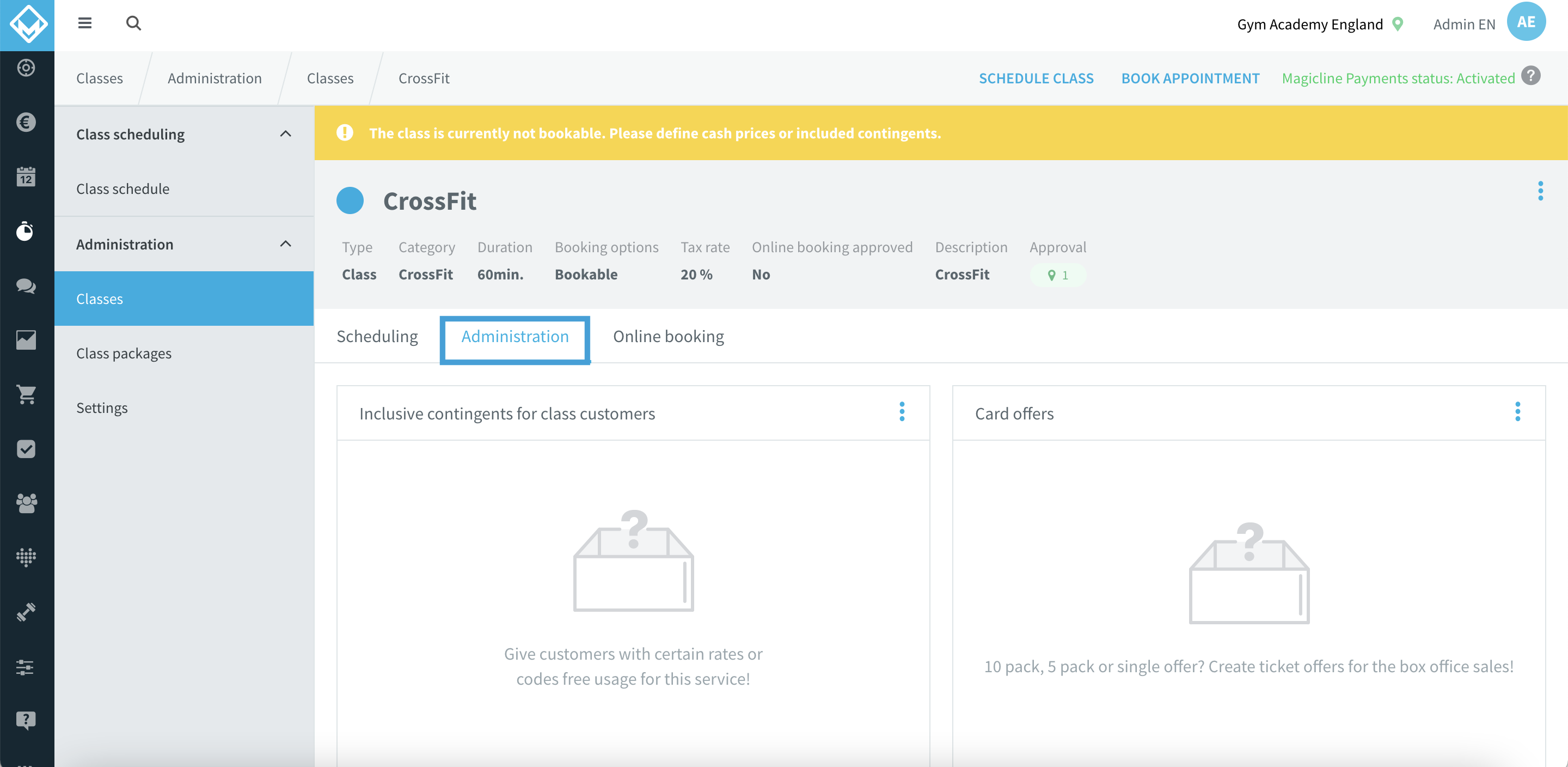This screenshot has width=1568, height=767.
Task: Switch to the Online booking tab
Action: 669,337
